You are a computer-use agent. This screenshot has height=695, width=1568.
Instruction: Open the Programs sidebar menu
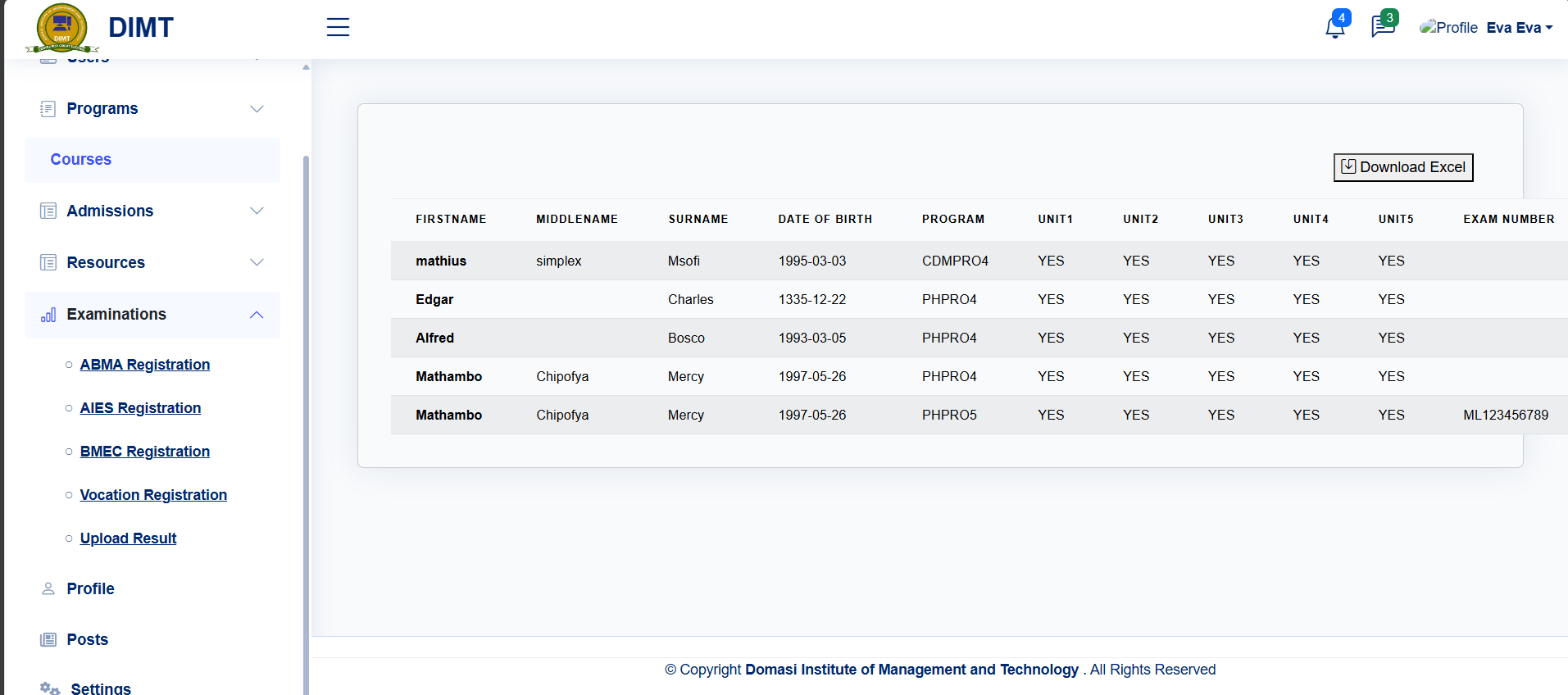pyautogui.click(x=152, y=109)
